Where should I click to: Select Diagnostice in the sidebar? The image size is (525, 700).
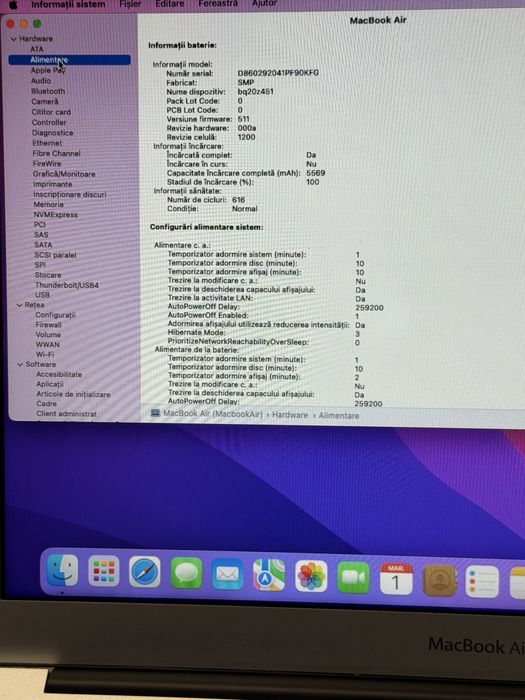pos(52,133)
